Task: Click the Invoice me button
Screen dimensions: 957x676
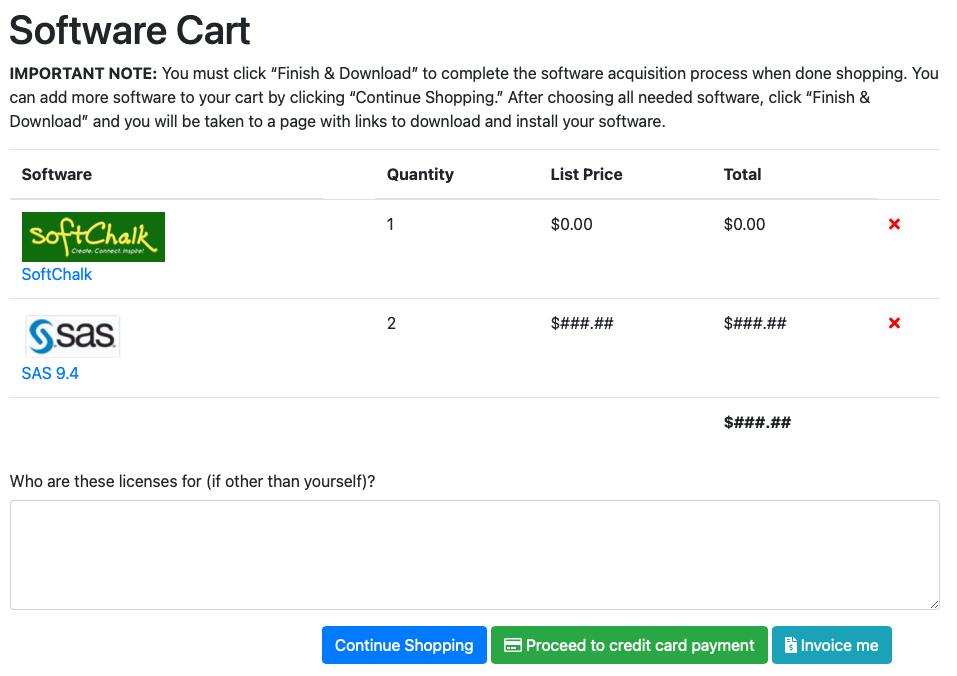Action: point(831,645)
